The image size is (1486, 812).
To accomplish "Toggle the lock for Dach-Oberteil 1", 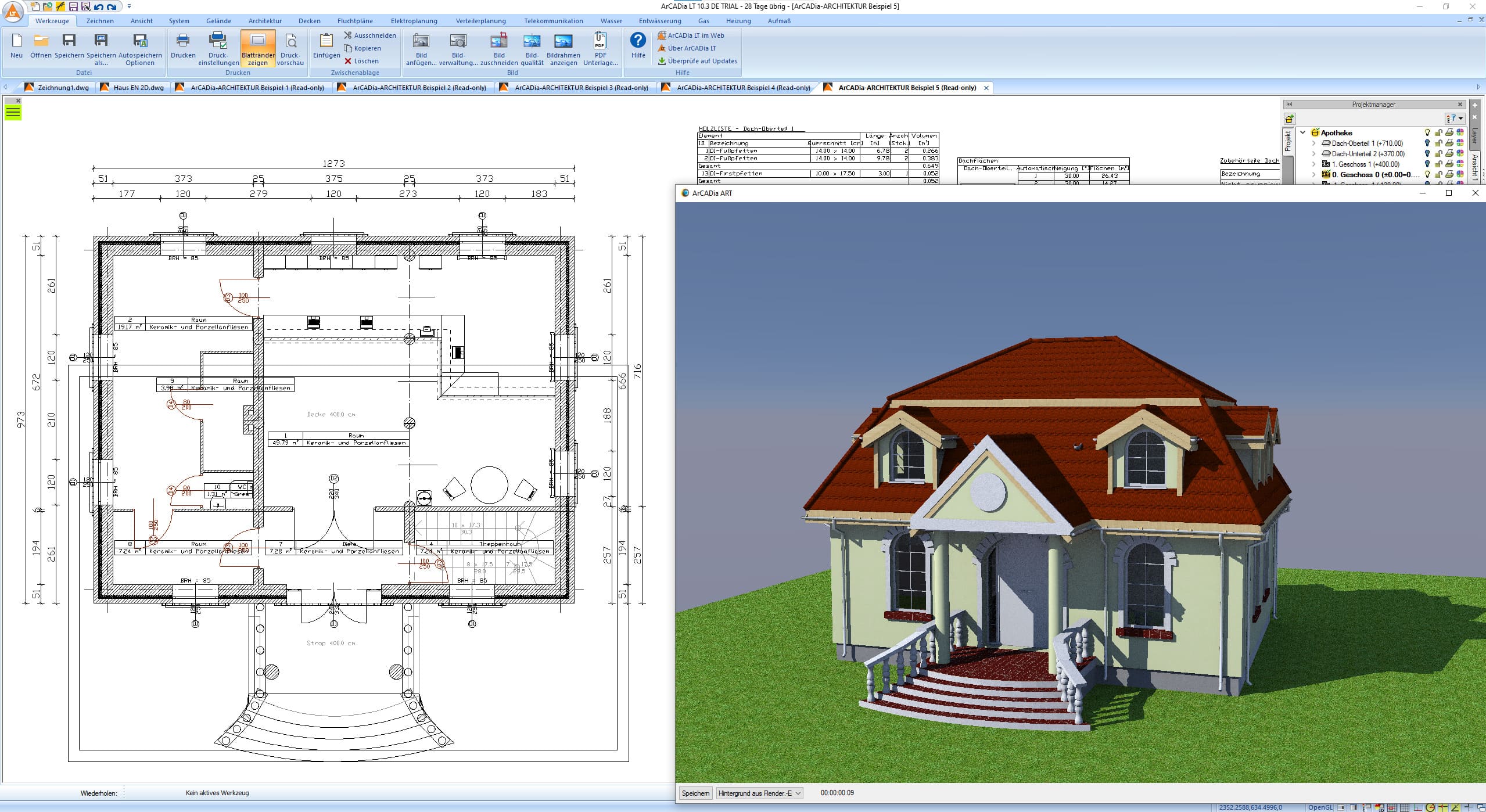I will [x=1438, y=143].
